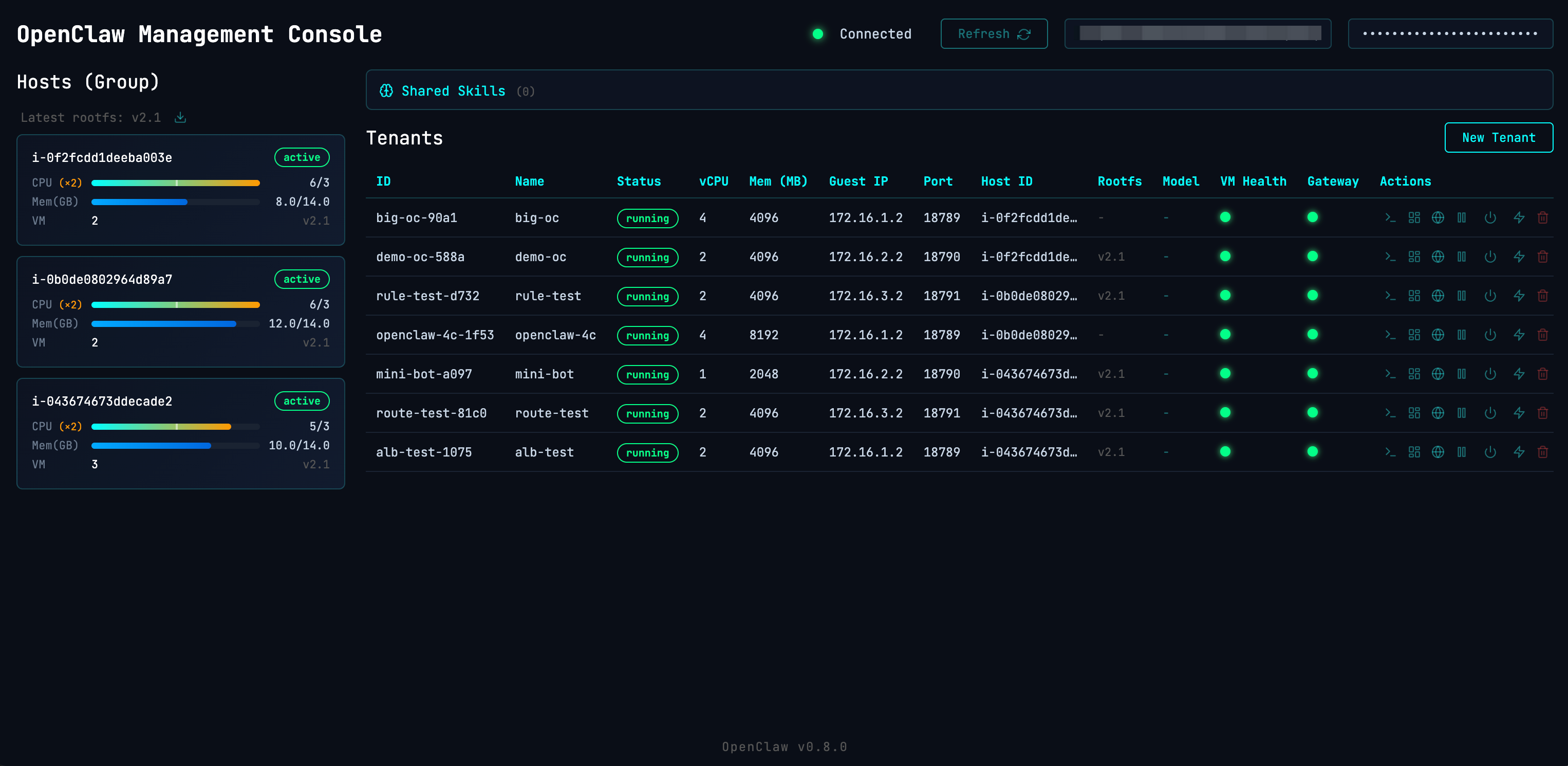The image size is (1568, 766).
Task: Click the network globe icon for rule-test-d732
Action: (1438, 296)
